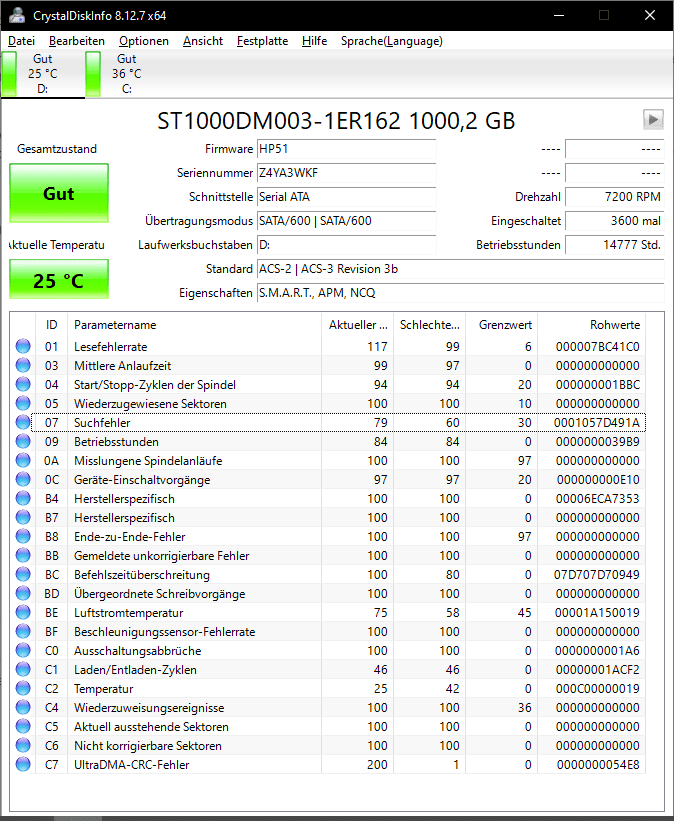This screenshot has width=674, height=821.
Task: Click status icon of Geräte-Einschaltvorgänge row
Action: pyautogui.click(x=23, y=479)
